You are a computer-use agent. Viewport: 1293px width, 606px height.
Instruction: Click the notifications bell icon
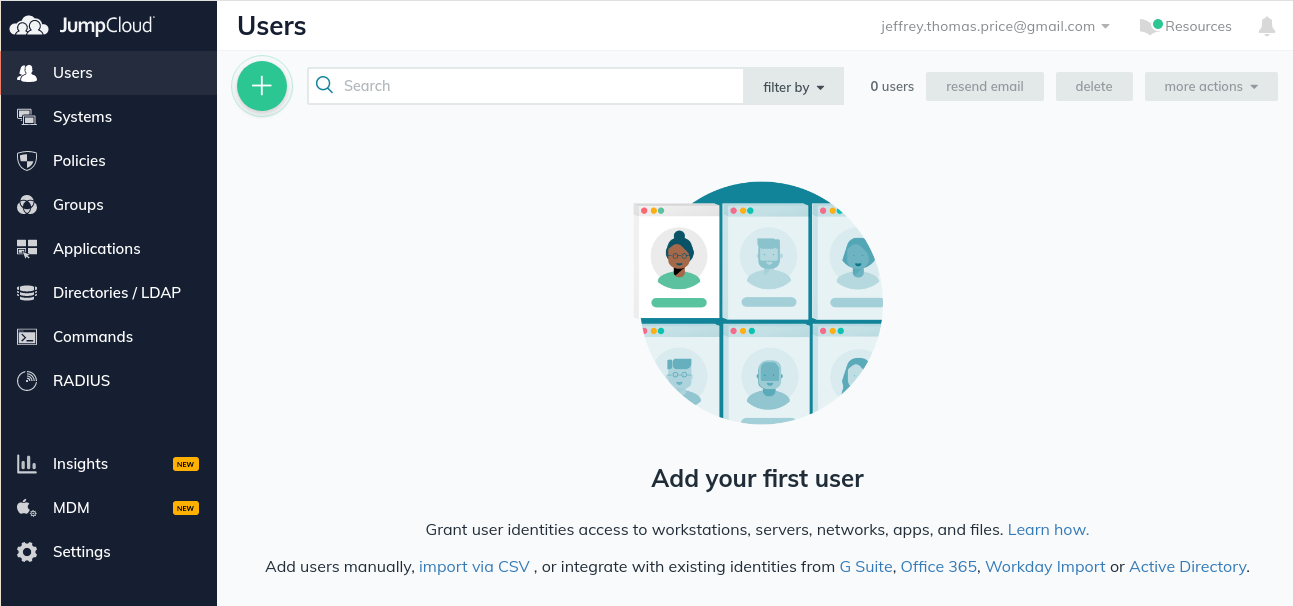tap(1267, 27)
